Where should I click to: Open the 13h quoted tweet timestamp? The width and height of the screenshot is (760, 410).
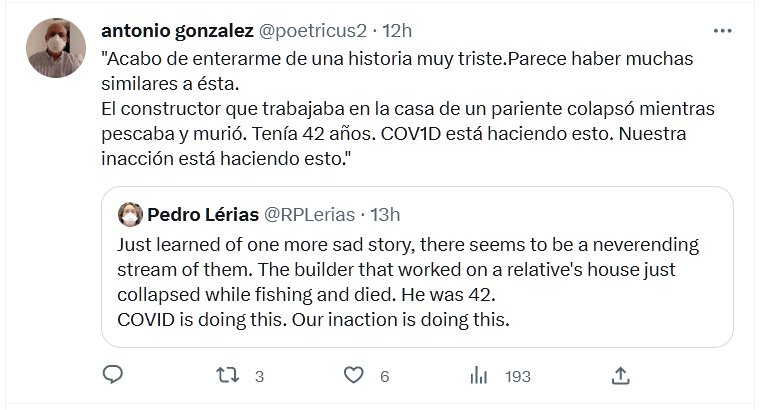tap(386, 213)
